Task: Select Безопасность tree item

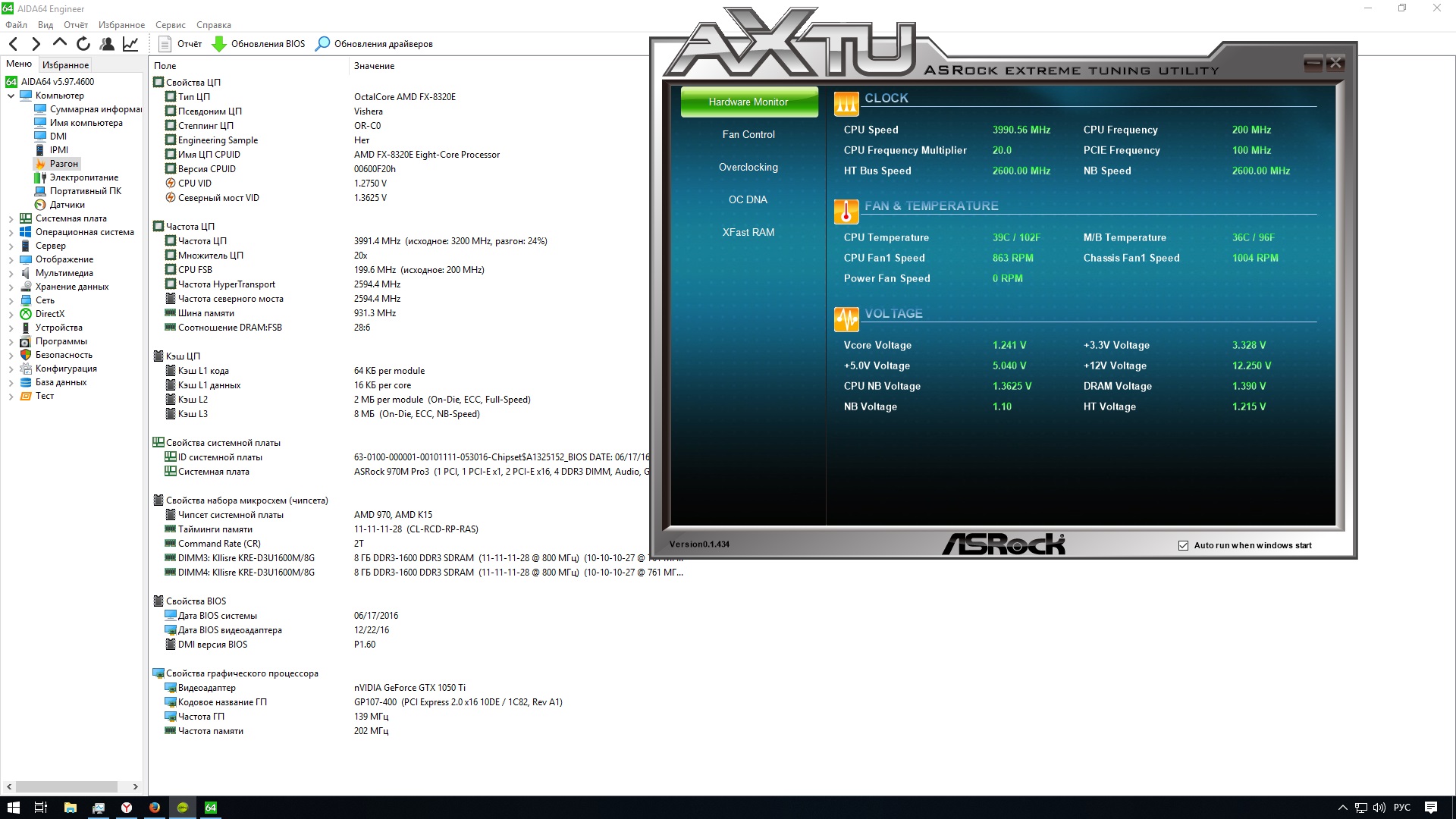Action: coord(56,355)
